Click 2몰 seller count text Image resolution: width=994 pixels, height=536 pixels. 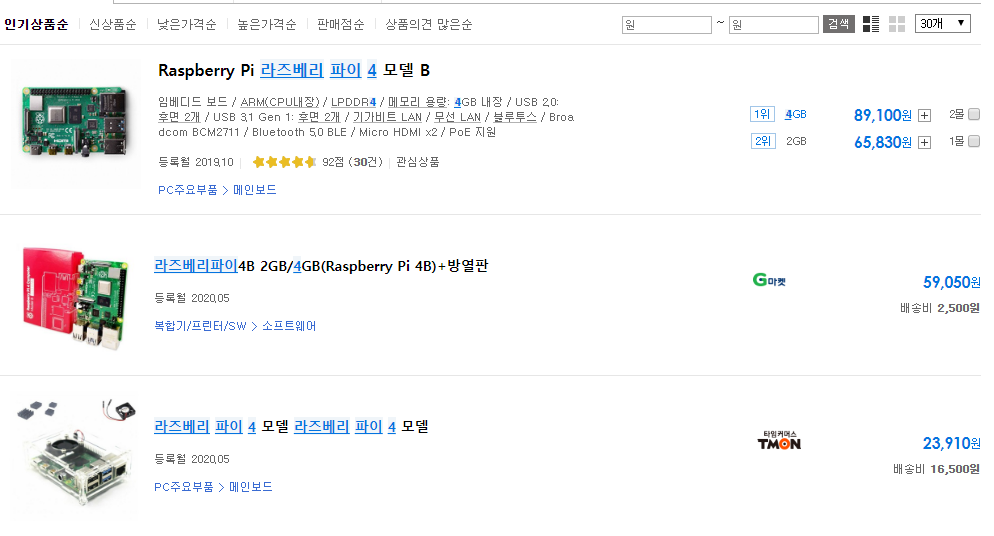point(957,115)
